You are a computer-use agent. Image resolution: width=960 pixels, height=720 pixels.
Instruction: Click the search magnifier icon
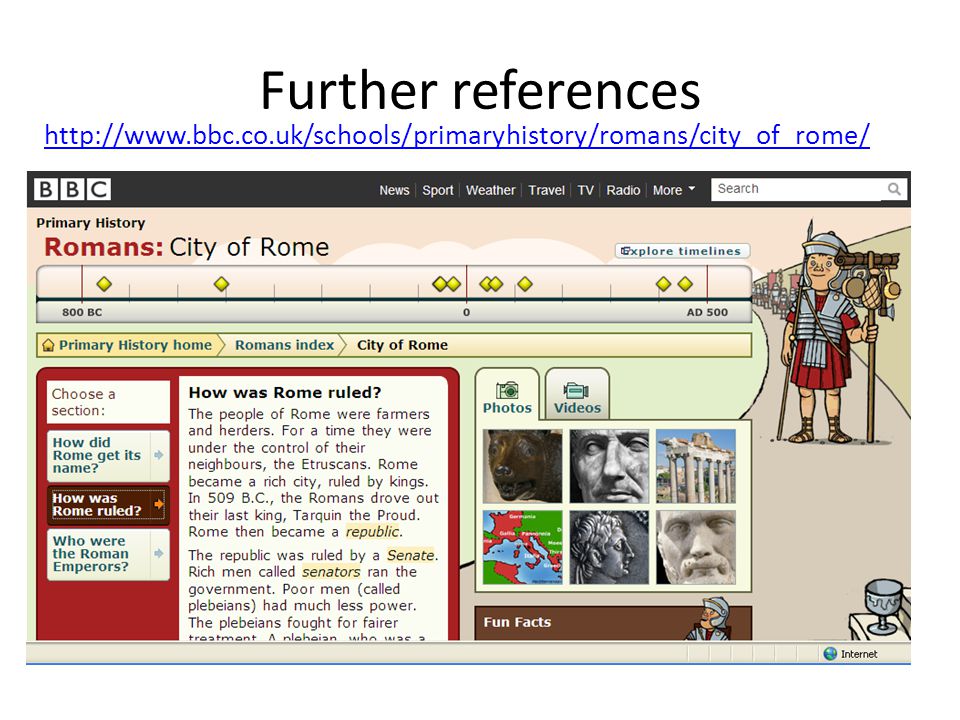[x=894, y=189]
